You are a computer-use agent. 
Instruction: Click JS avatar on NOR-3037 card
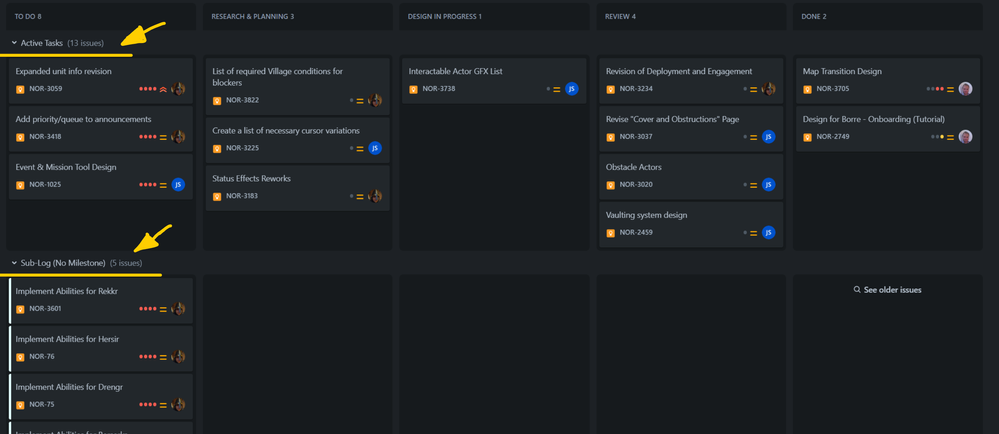(x=769, y=137)
